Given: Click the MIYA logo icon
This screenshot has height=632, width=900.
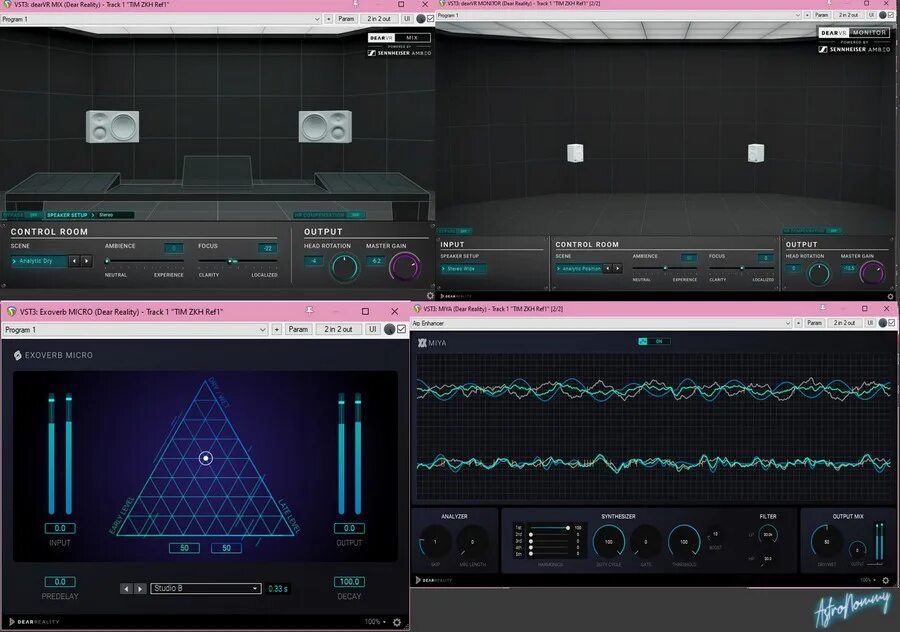Looking at the screenshot, I should click(x=422, y=343).
